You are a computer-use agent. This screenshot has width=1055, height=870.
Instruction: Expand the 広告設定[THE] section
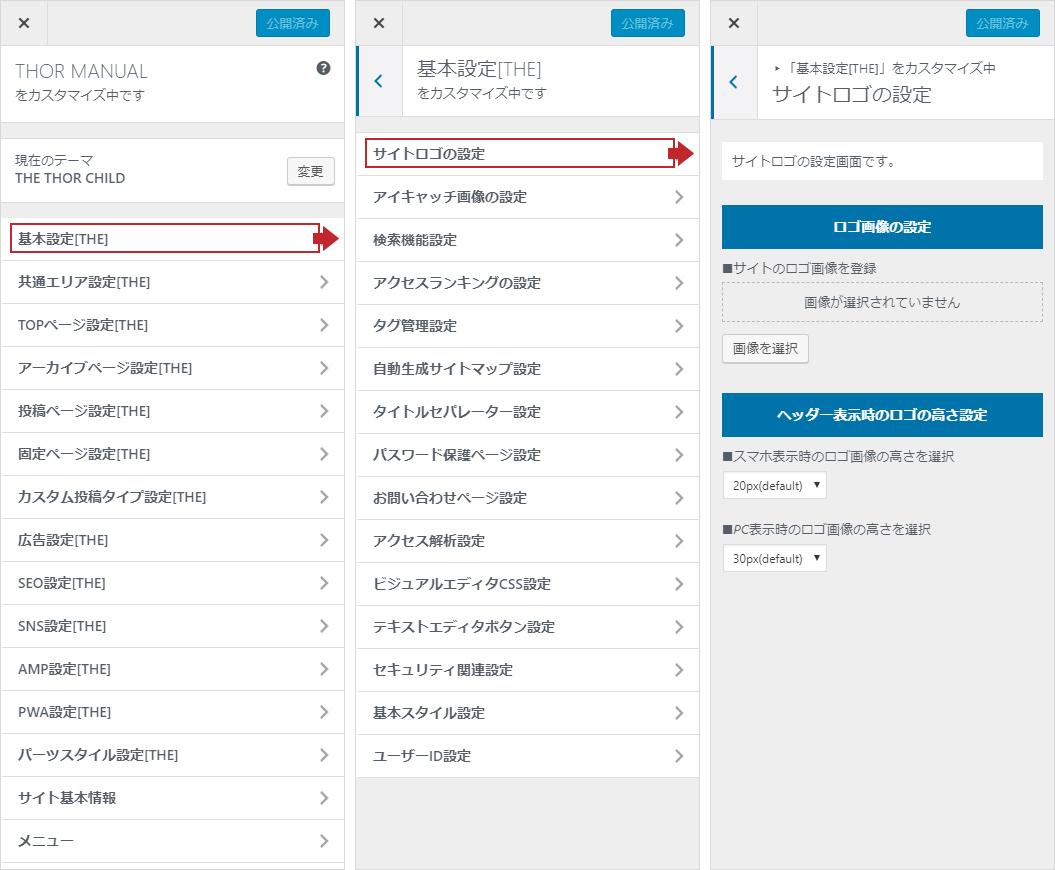[172, 540]
